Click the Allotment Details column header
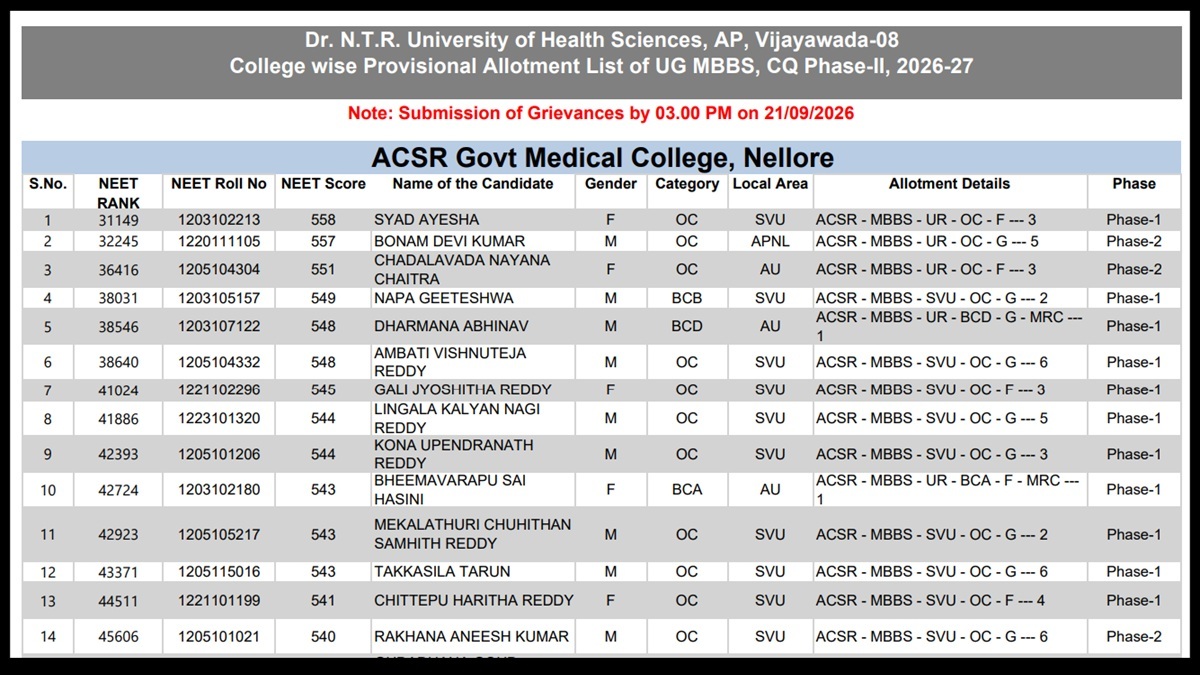 tap(950, 184)
